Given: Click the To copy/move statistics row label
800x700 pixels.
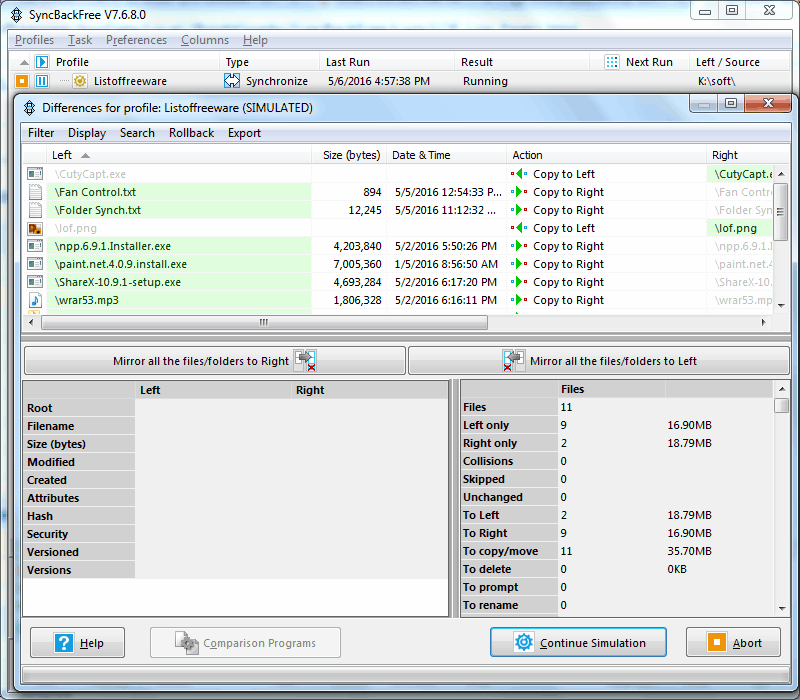Looking at the screenshot, I should (500, 551).
